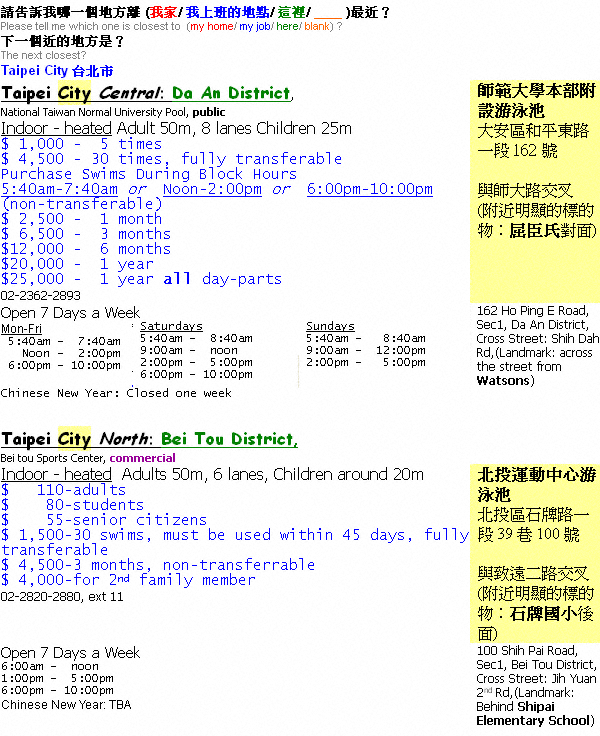The width and height of the screenshot is (600, 736).
Task: Click the Saturdays schedule heading
Action: click(x=171, y=326)
